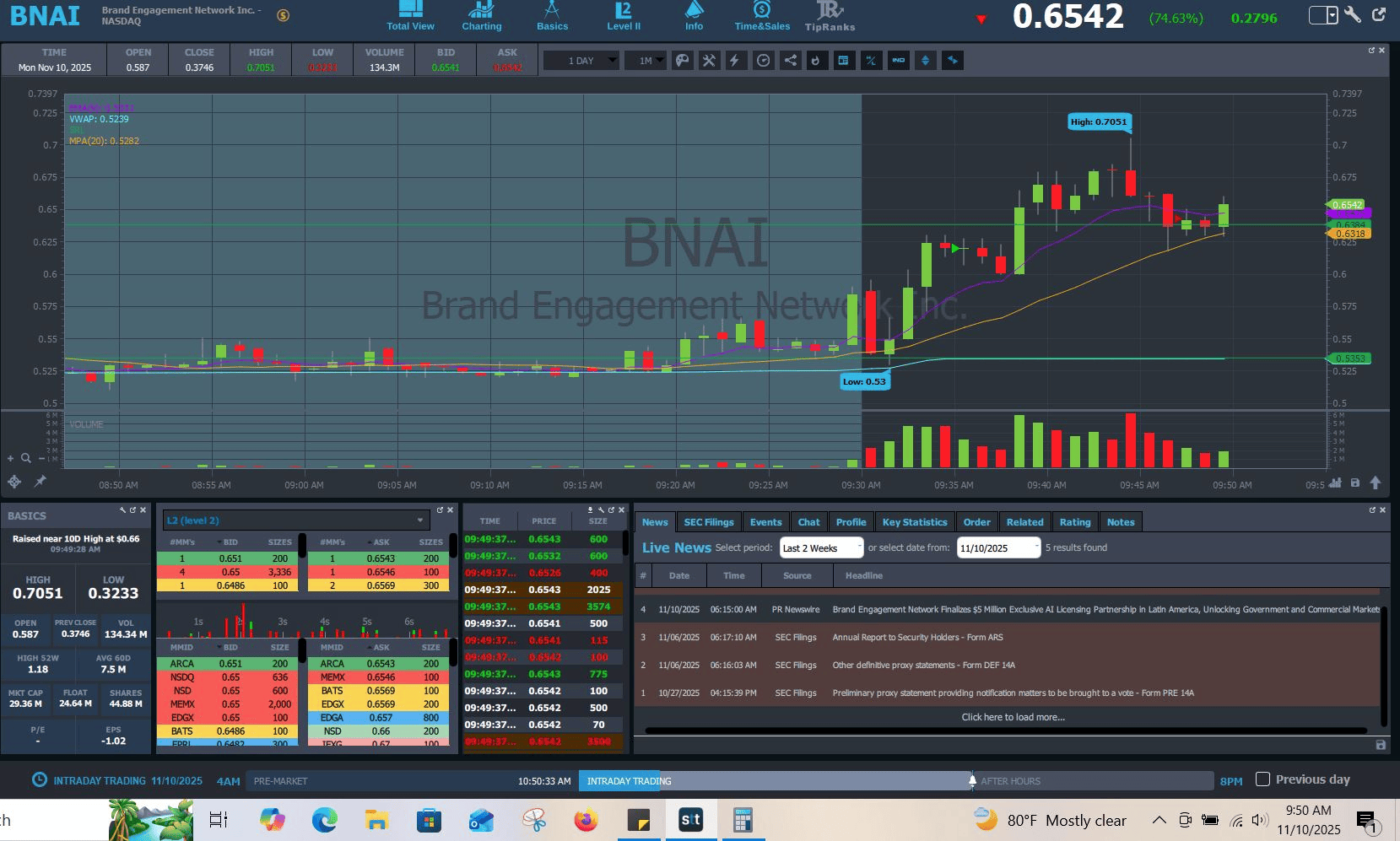Screen dimensions: 1400x841
Task: Switch to the Events tab
Action: click(x=765, y=522)
